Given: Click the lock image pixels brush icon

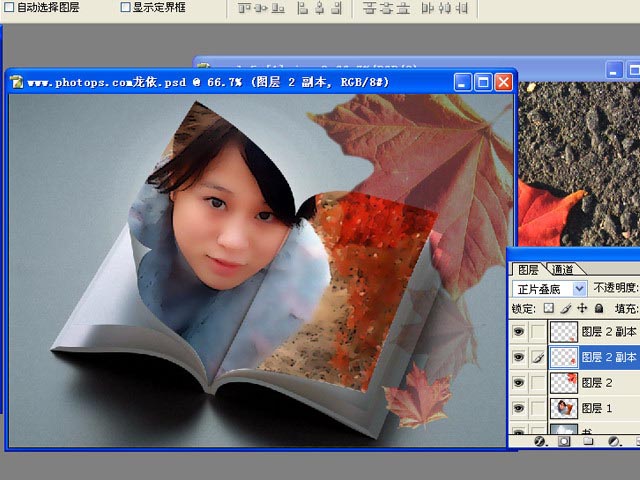Looking at the screenshot, I should 565,308.
